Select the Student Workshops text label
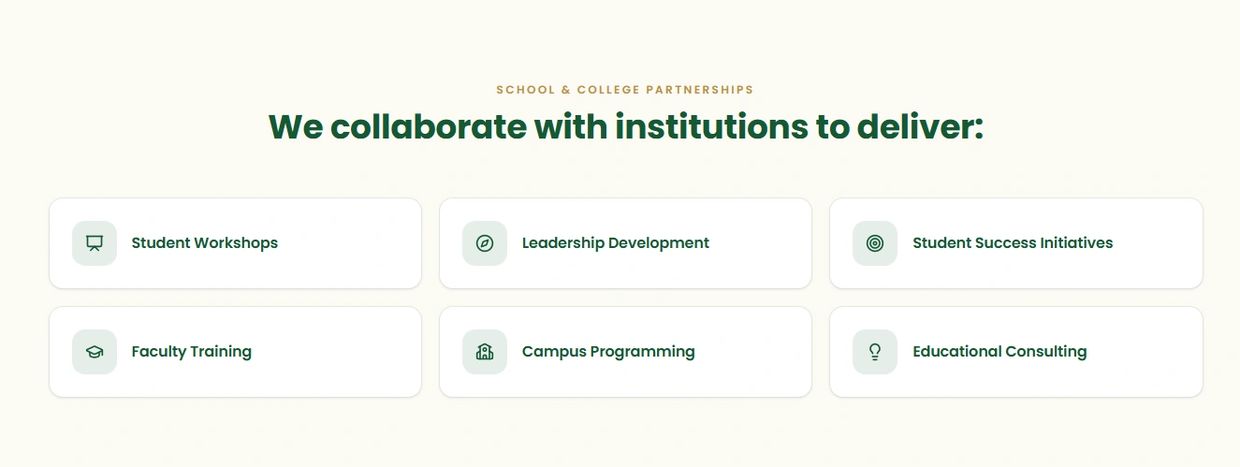Viewport: 1240px width, 467px height. (205, 243)
